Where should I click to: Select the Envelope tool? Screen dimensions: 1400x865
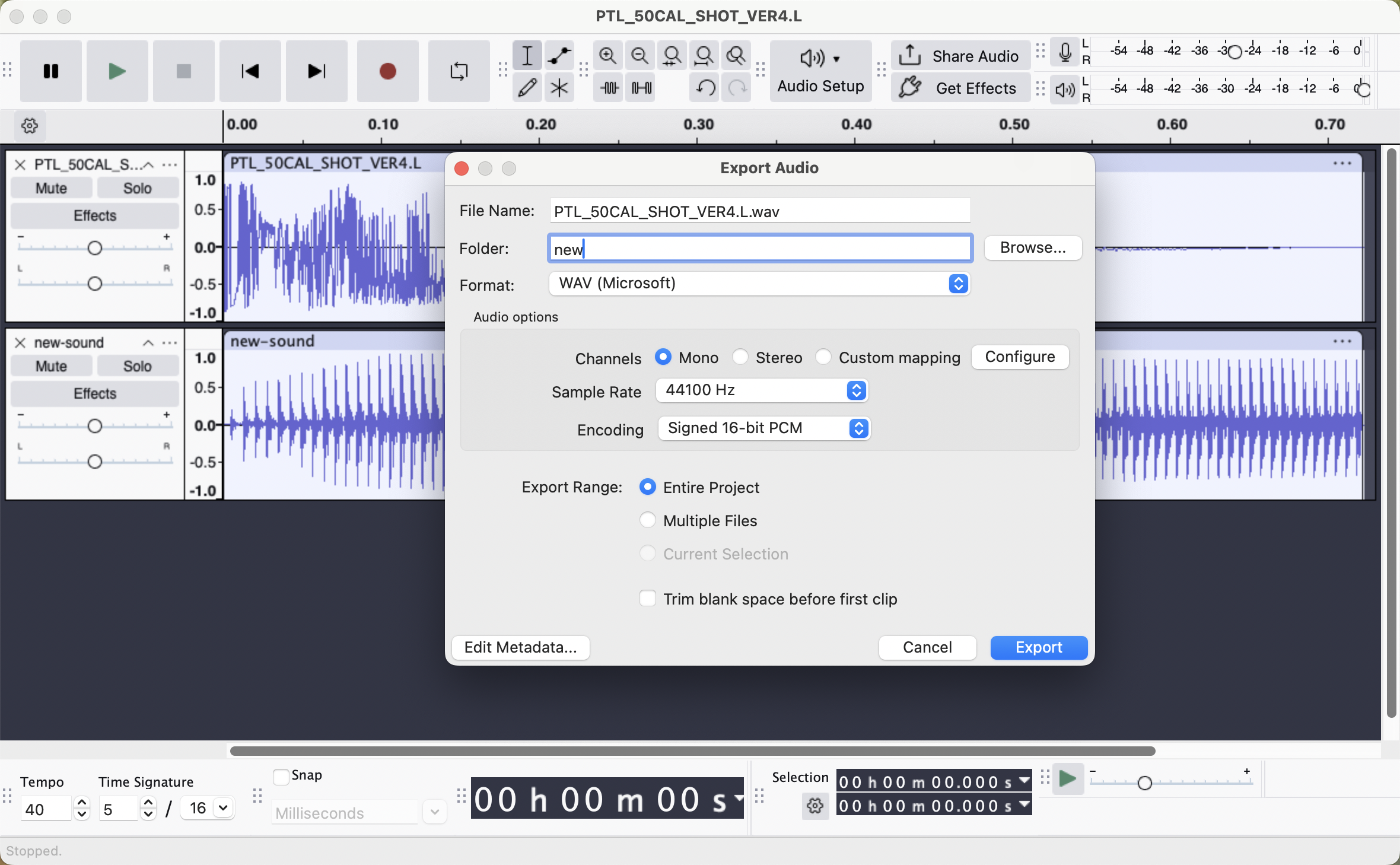pyautogui.click(x=559, y=56)
